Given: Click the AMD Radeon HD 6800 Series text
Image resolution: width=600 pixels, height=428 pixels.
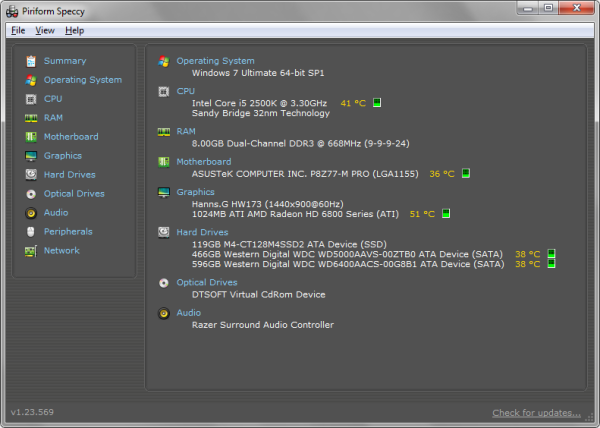Looking at the screenshot, I should [295, 214].
